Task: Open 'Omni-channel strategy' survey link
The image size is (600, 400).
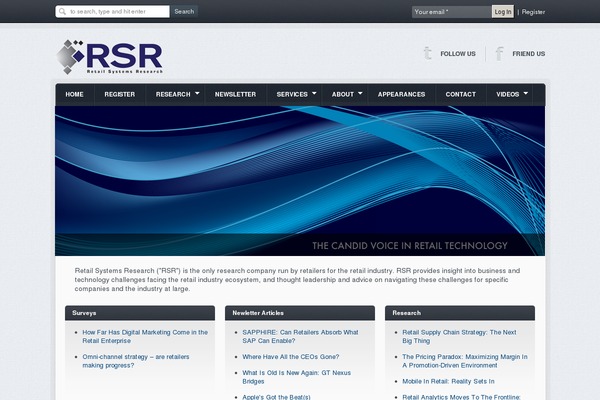Action: [x=136, y=361]
